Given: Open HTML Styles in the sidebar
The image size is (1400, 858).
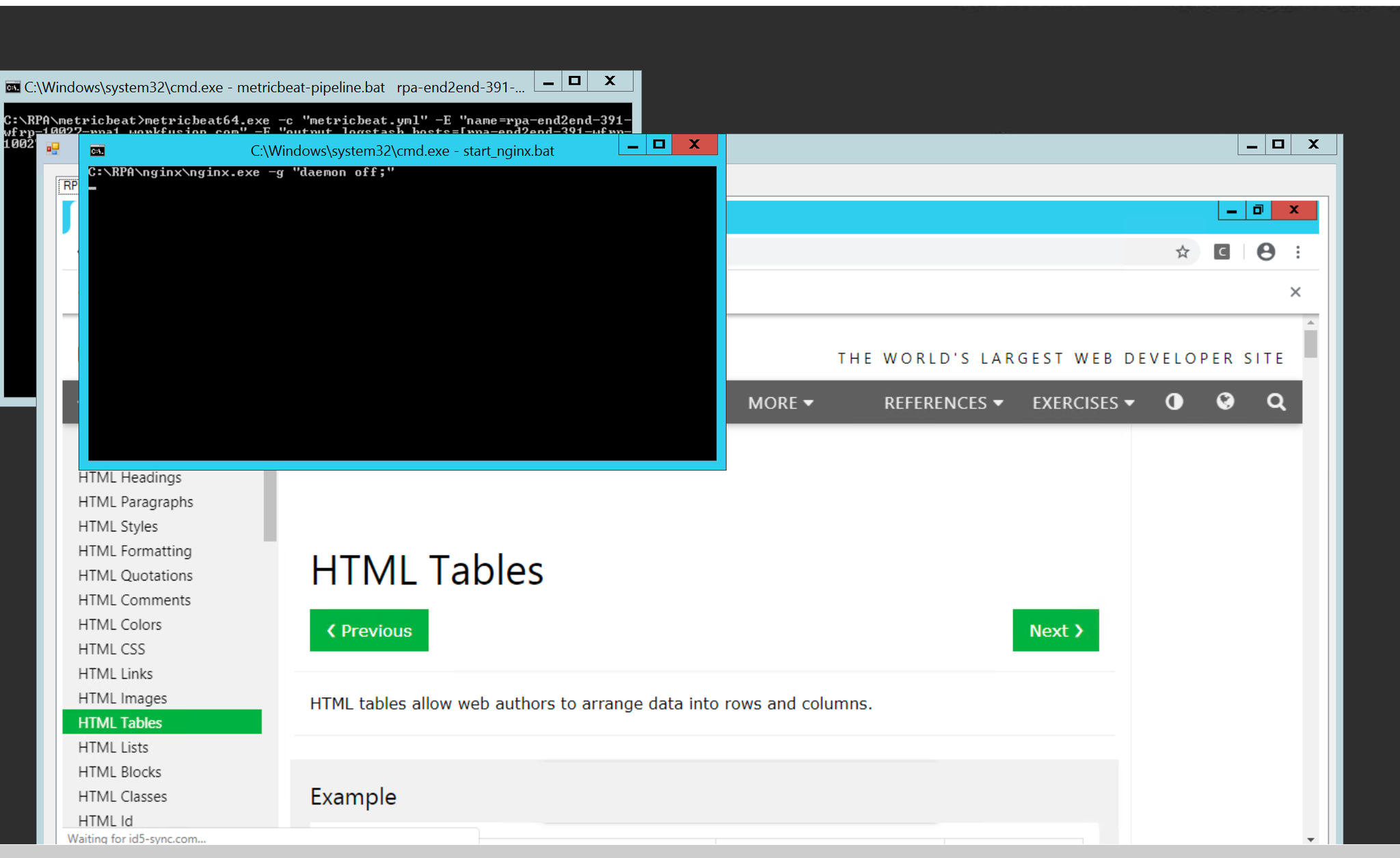Looking at the screenshot, I should [118, 526].
